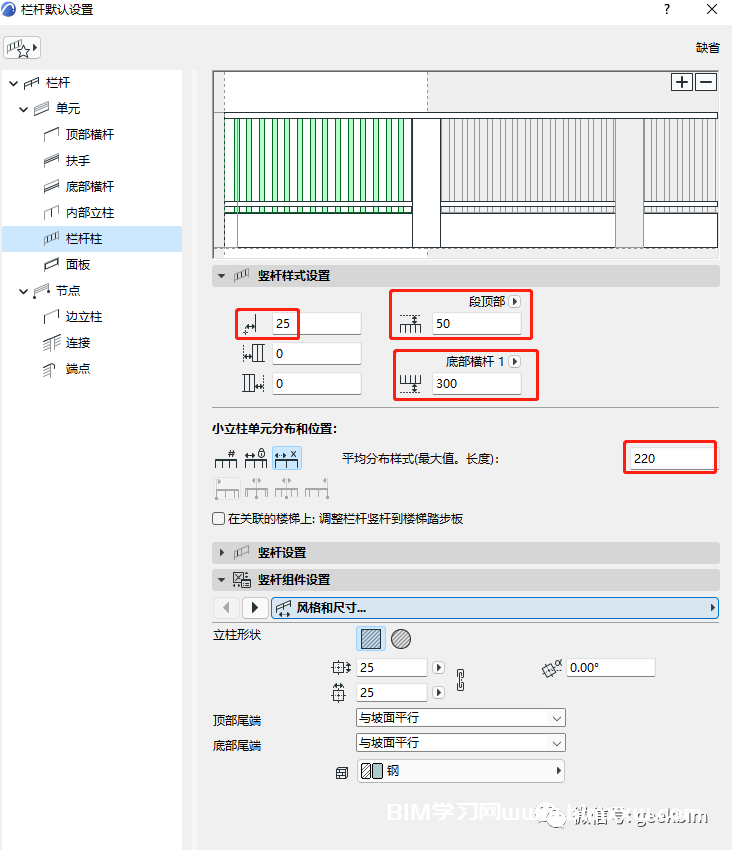Click the chain link proportion icon

461,680
